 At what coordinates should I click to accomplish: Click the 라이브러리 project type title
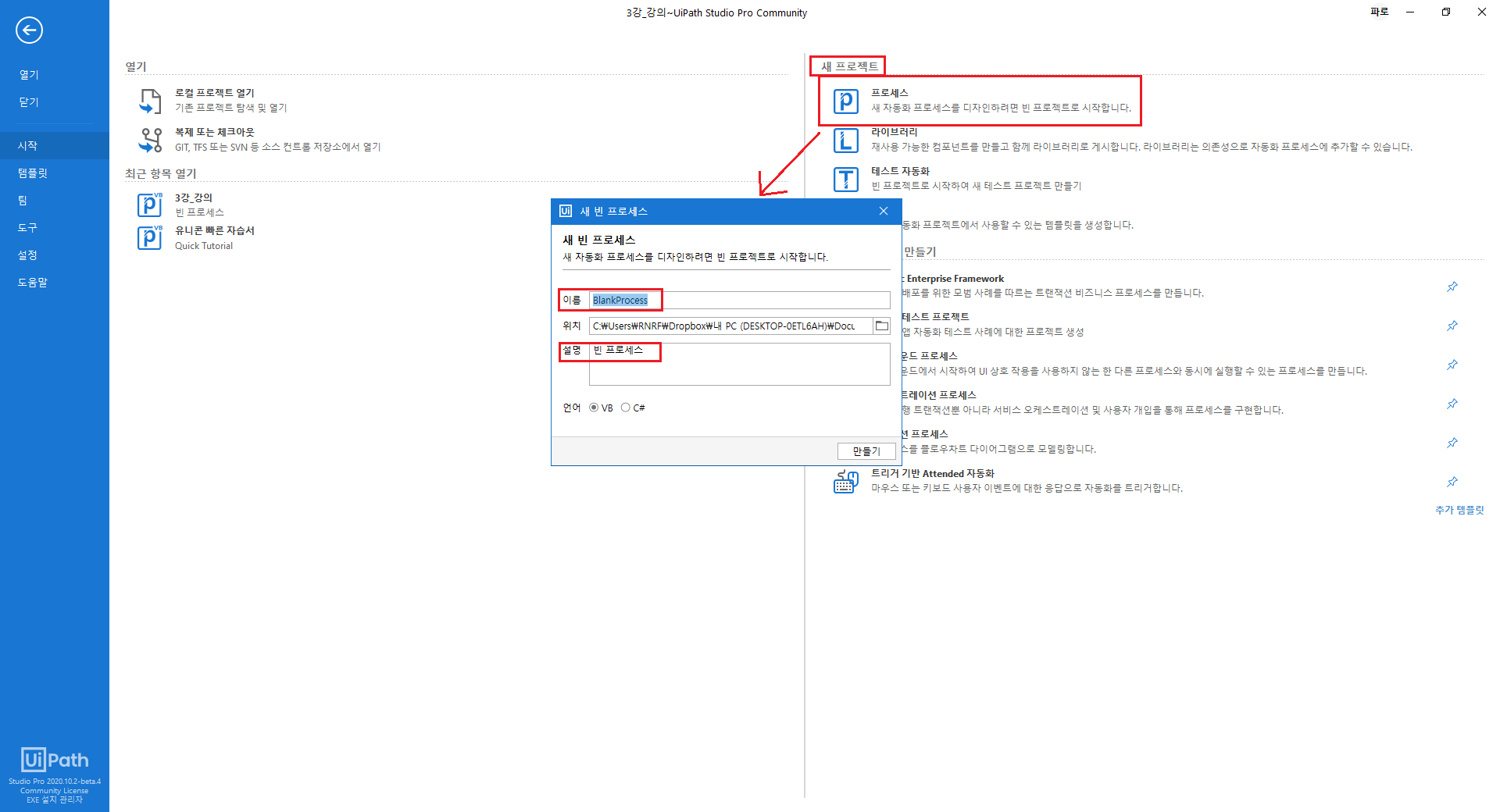[x=895, y=132]
